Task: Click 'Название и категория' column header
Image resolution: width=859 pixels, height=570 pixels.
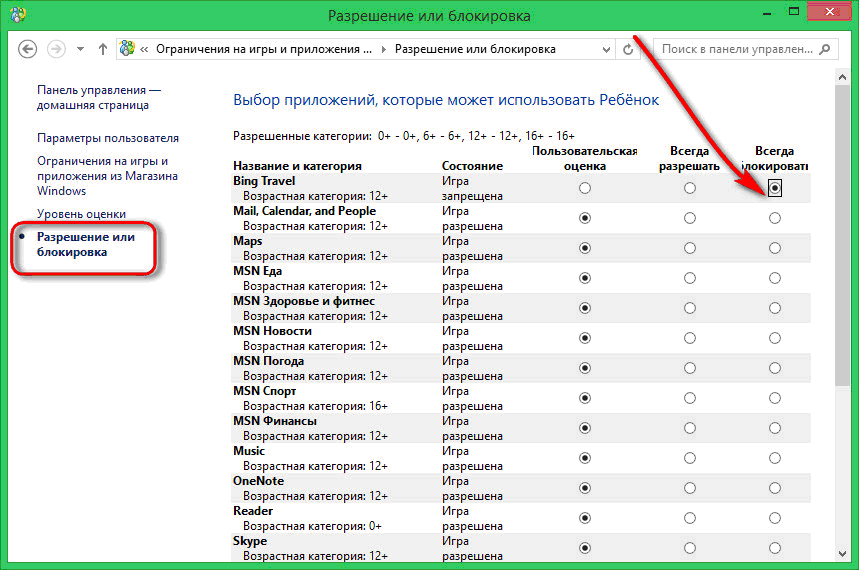Action: [x=297, y=166]
